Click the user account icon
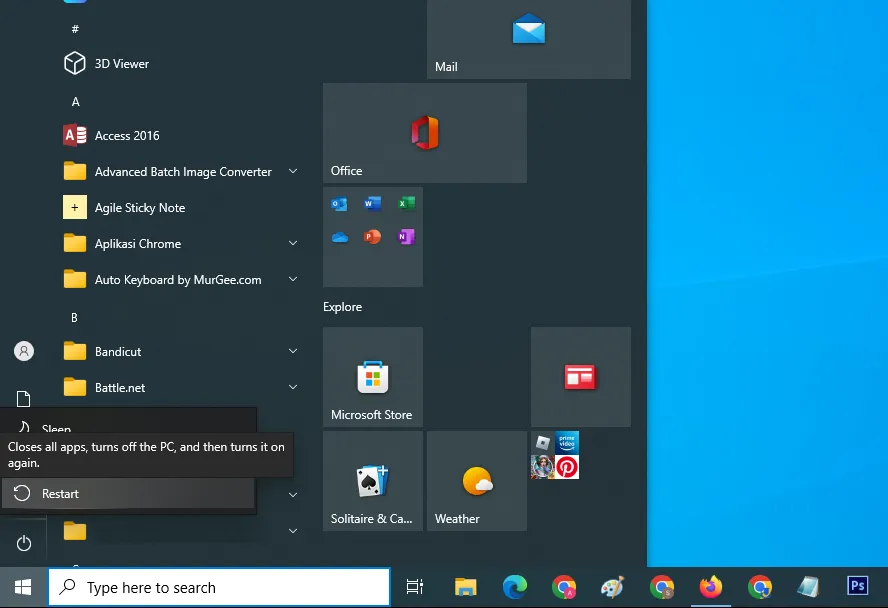 [24, 351]
